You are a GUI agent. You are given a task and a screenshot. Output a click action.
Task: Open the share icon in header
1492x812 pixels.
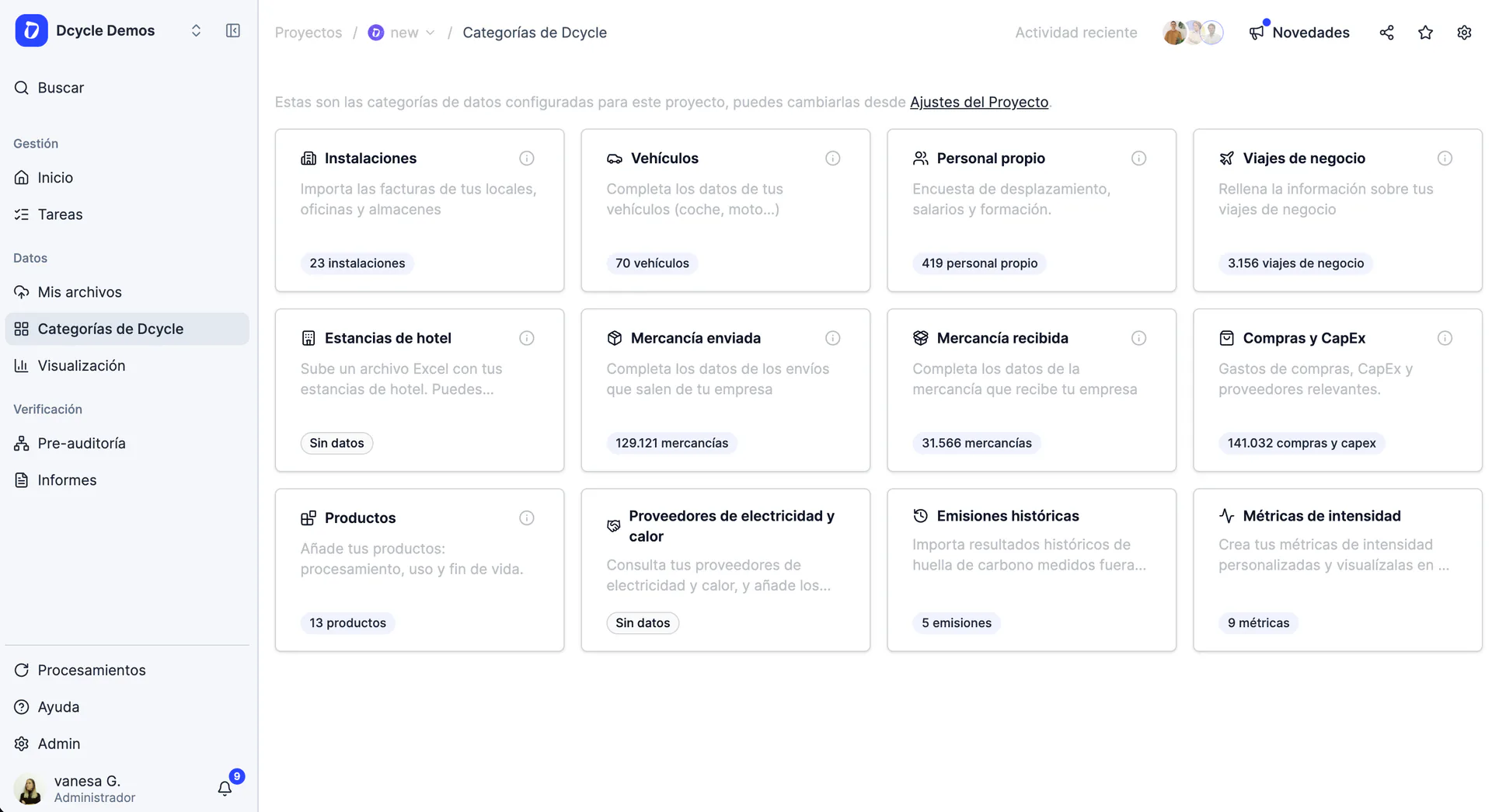point(1386,33)
